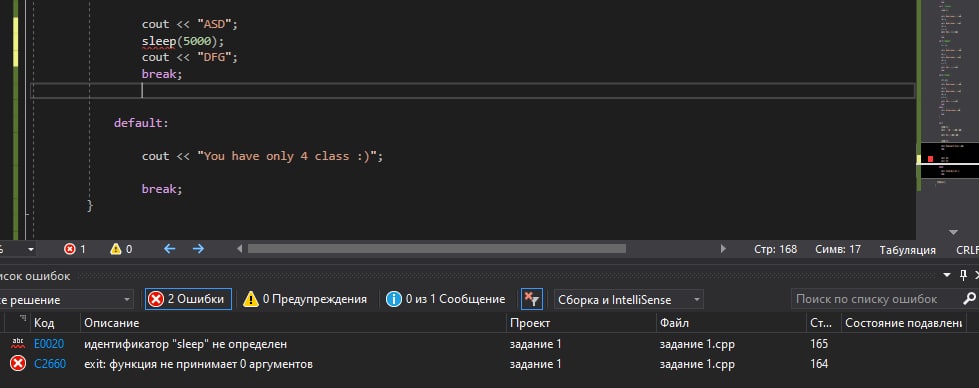The height and width of the screenshot is (388, 979).
Task: Navigate forward with the right arrow
Action: point(199,249)
